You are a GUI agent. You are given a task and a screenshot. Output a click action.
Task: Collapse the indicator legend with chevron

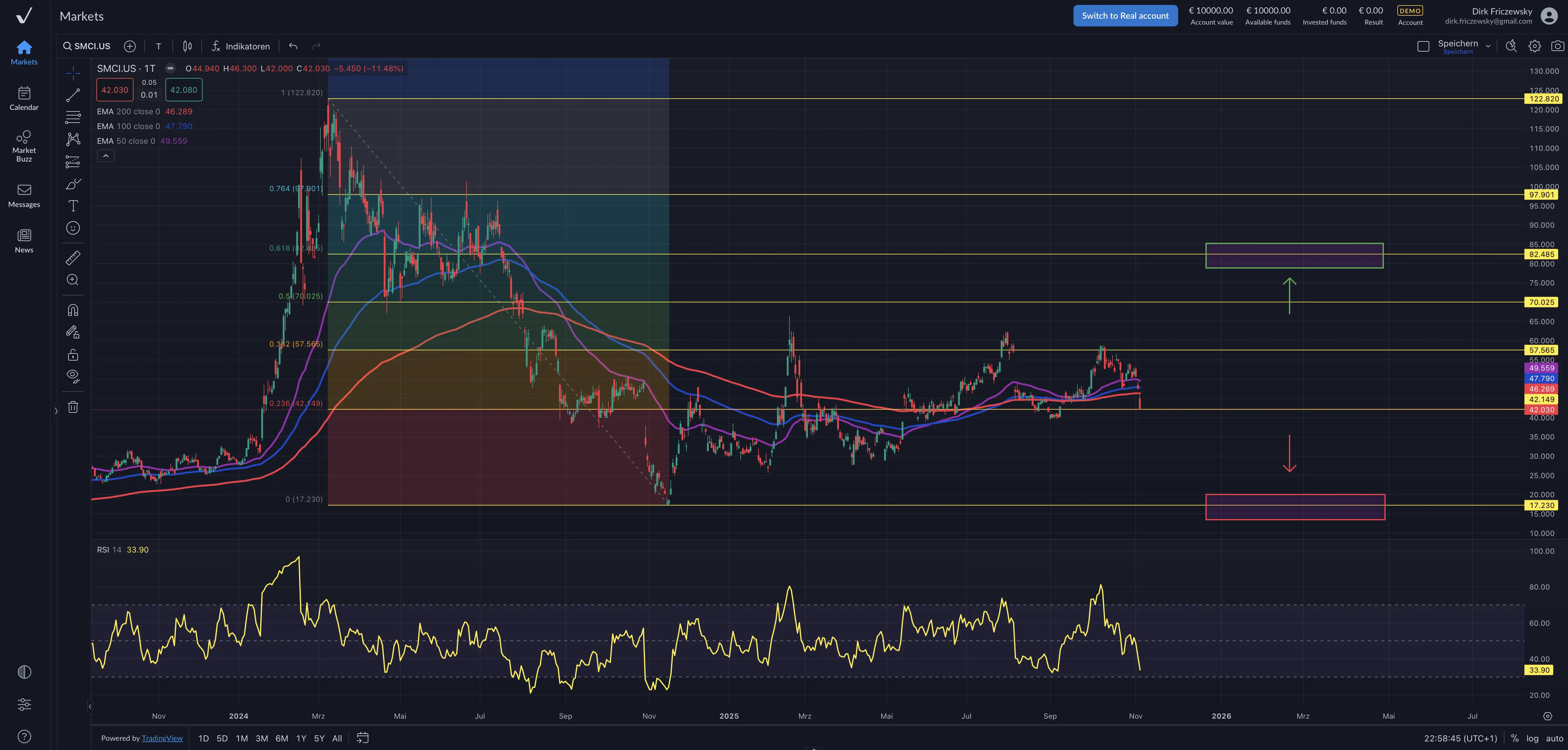click(106, 156)
